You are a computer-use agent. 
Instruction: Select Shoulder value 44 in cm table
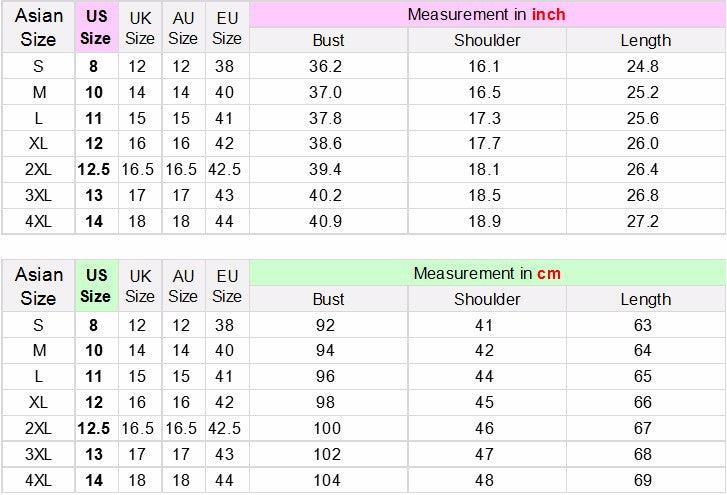coord(487,377)
